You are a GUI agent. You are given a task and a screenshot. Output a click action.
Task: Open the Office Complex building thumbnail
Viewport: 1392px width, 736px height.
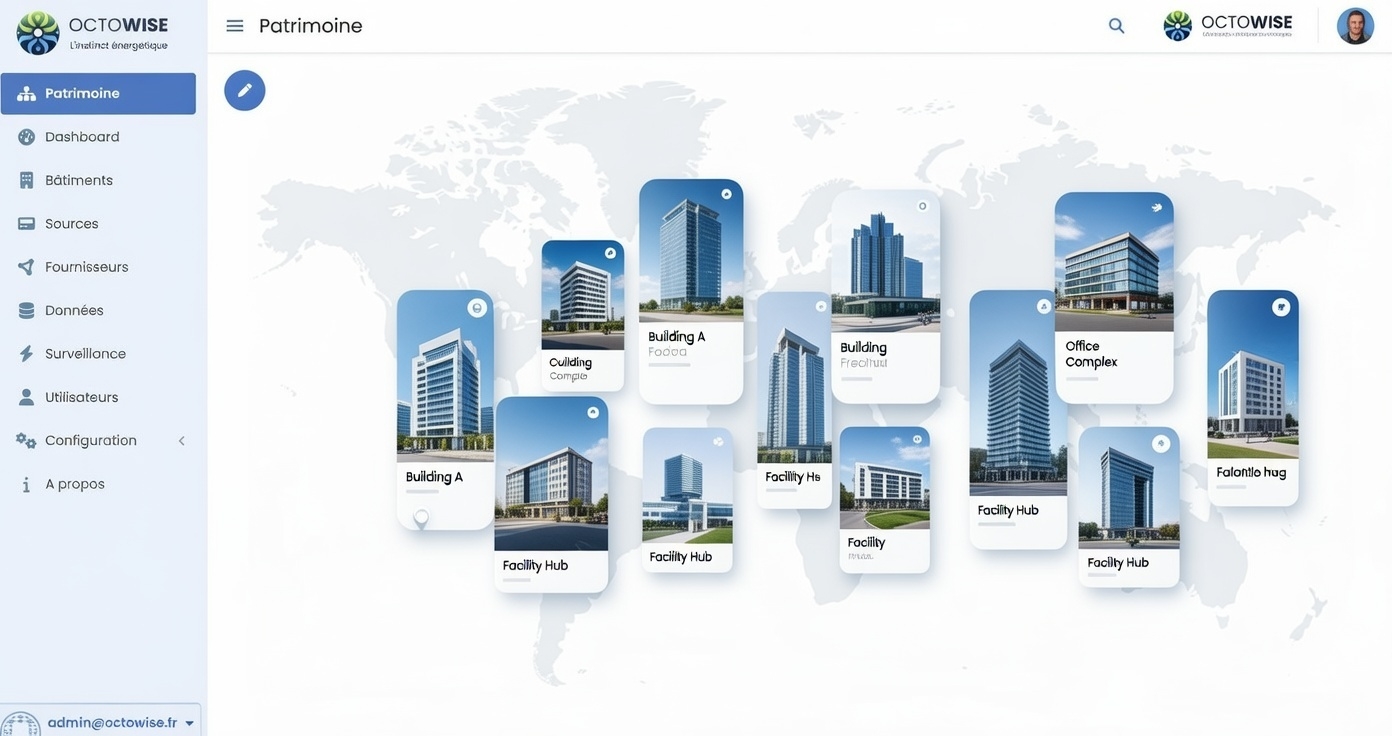coord(1114,260)
